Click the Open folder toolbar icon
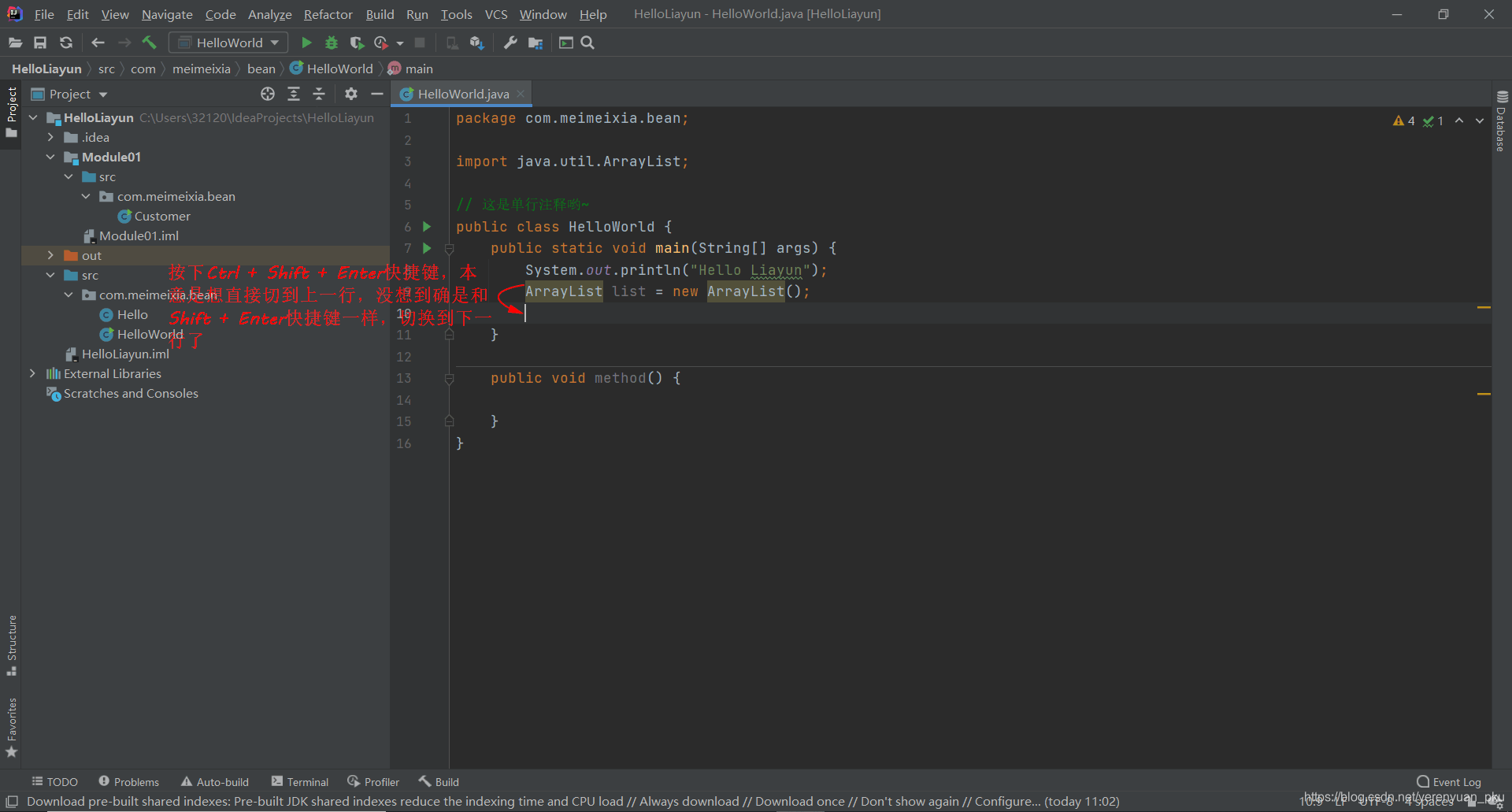Image resolution: width=1512 pixels, height=812 pixels. coord(15,43)
